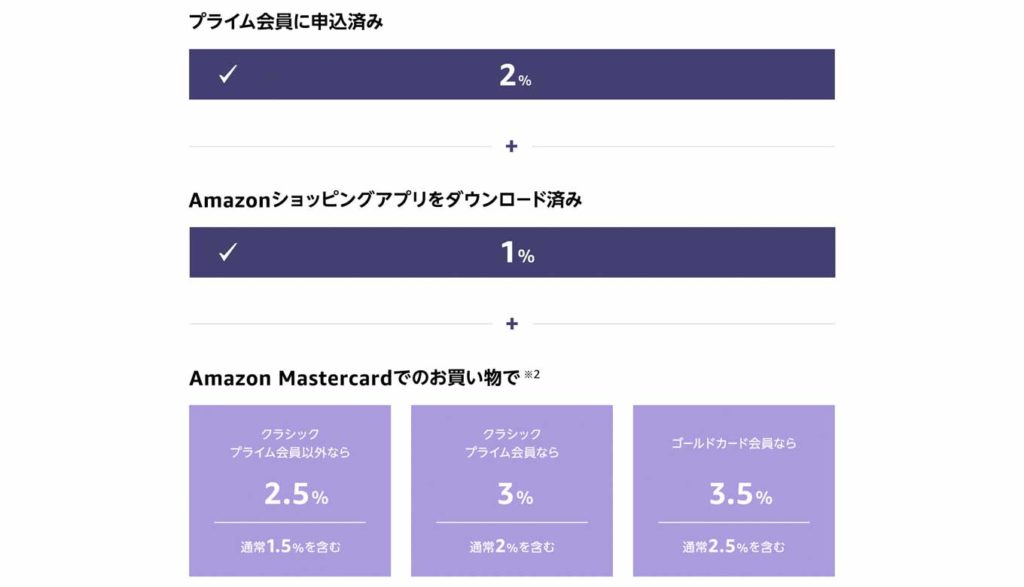Click the ※2 footnote marker
1024x587 pixels.
coord(532,374)
